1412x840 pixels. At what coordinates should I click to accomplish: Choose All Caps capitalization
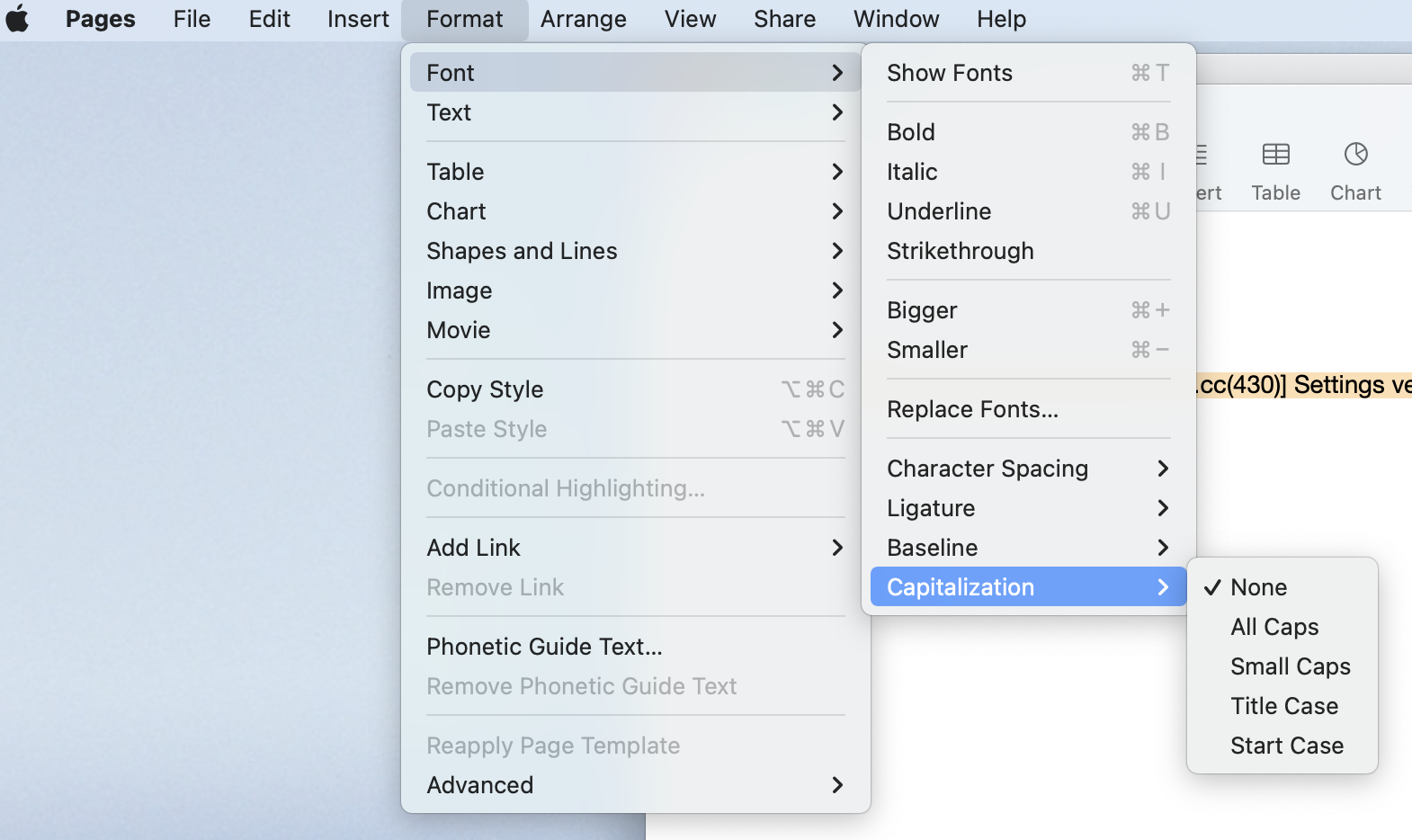coord(1274,627)
